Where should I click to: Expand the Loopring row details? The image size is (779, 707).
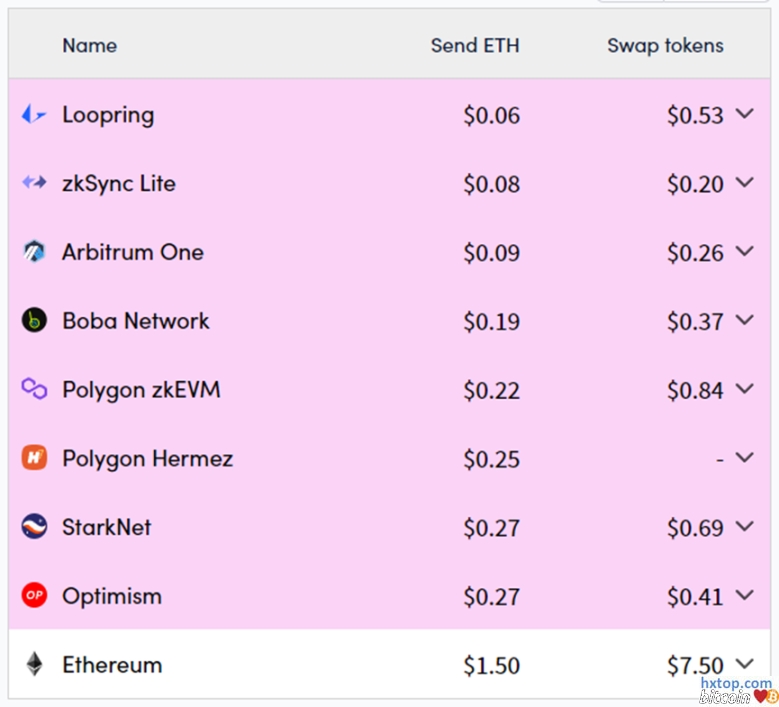tap(744, 114)
